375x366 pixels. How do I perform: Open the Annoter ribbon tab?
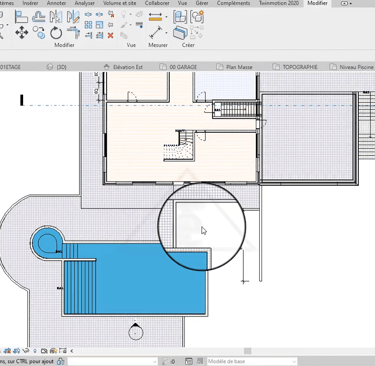(x=56, y=3)
